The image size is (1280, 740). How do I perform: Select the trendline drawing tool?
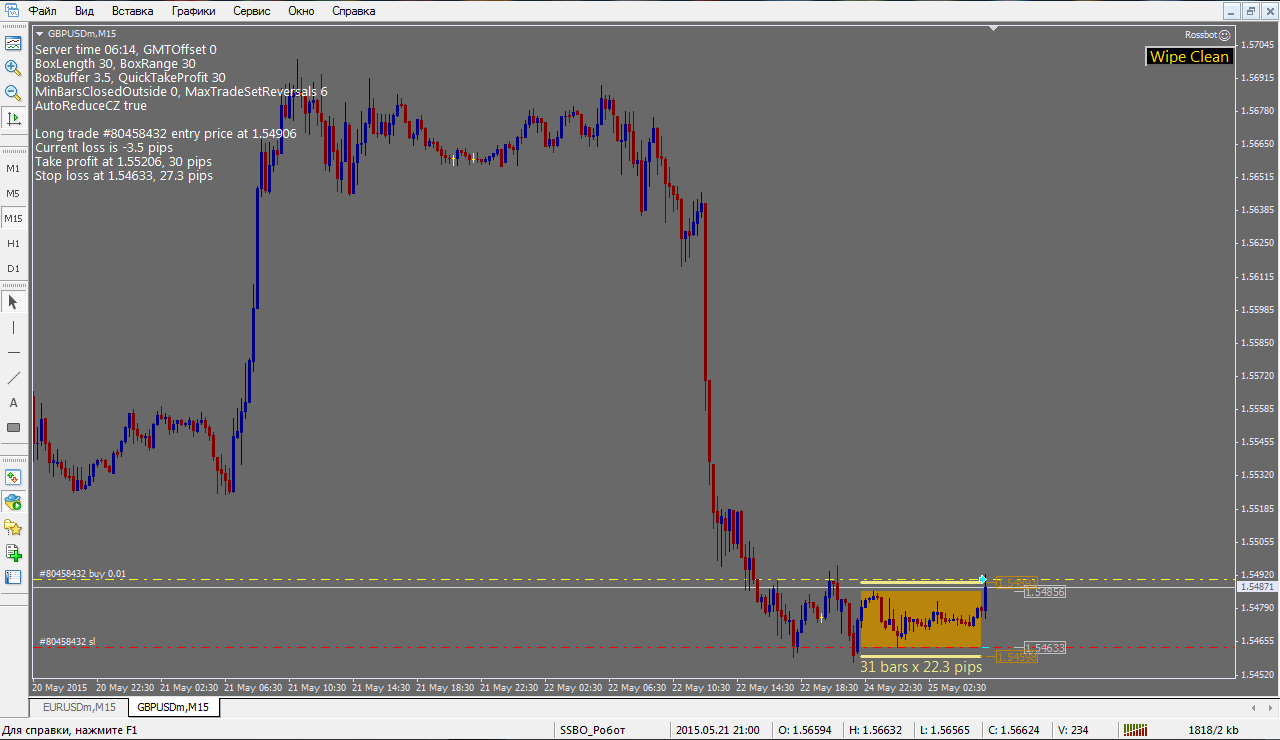pyautogui.click(x=13, y=377)
